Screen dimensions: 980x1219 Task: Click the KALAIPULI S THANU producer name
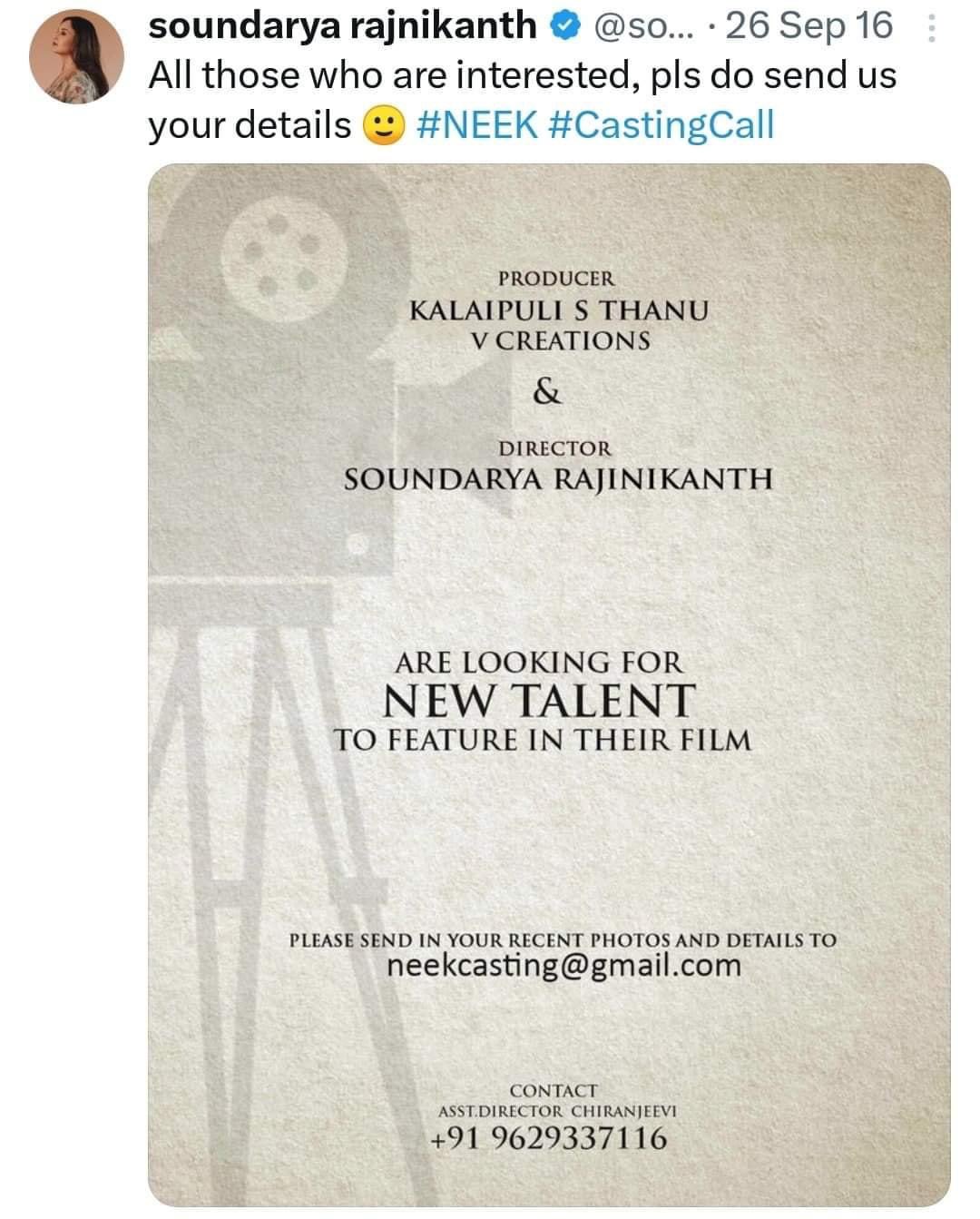[559, 310]
